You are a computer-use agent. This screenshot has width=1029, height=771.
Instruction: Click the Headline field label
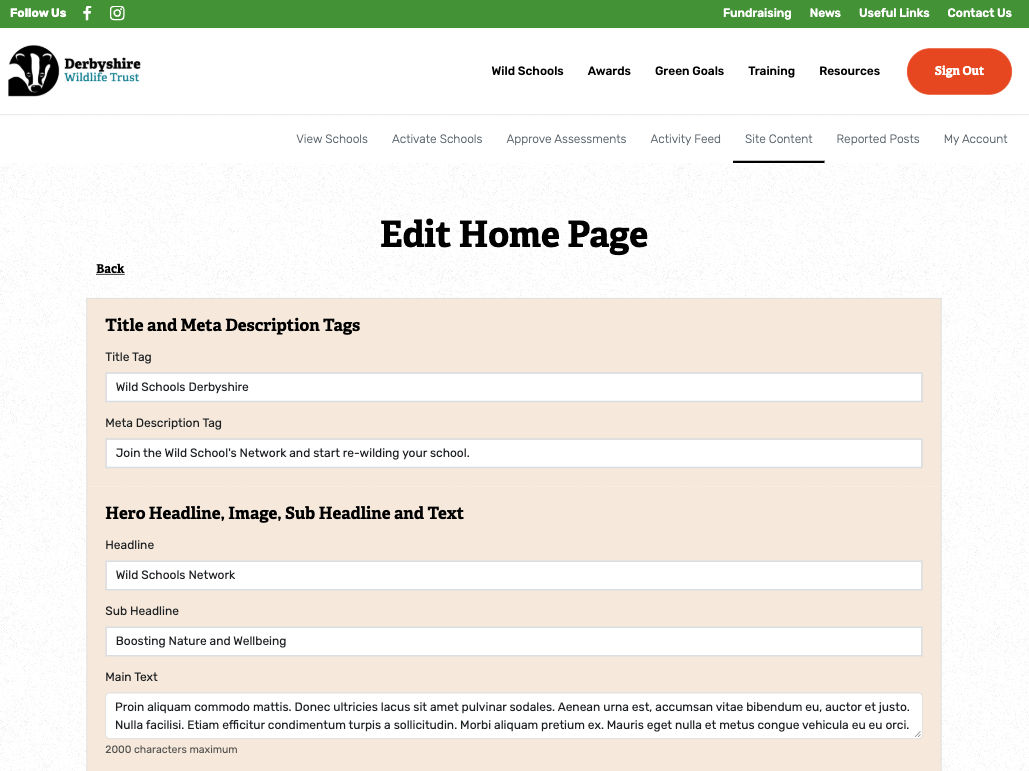129,545
